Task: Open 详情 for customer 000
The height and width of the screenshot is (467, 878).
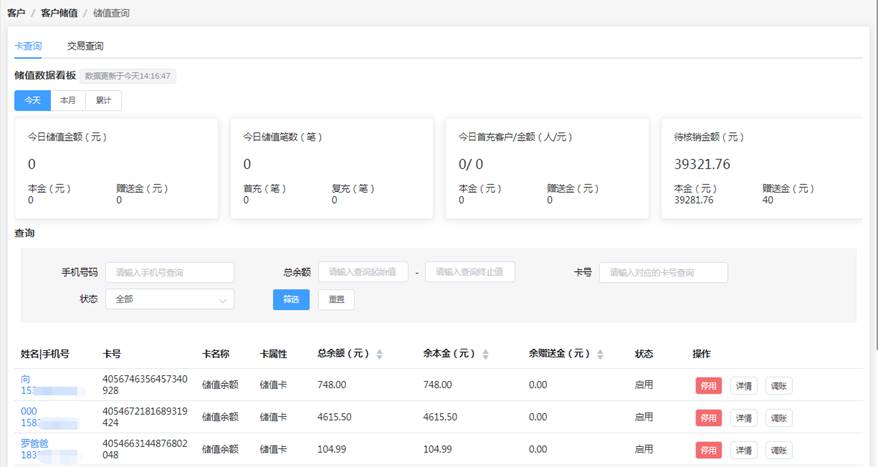Action: (x=744, y=418)
